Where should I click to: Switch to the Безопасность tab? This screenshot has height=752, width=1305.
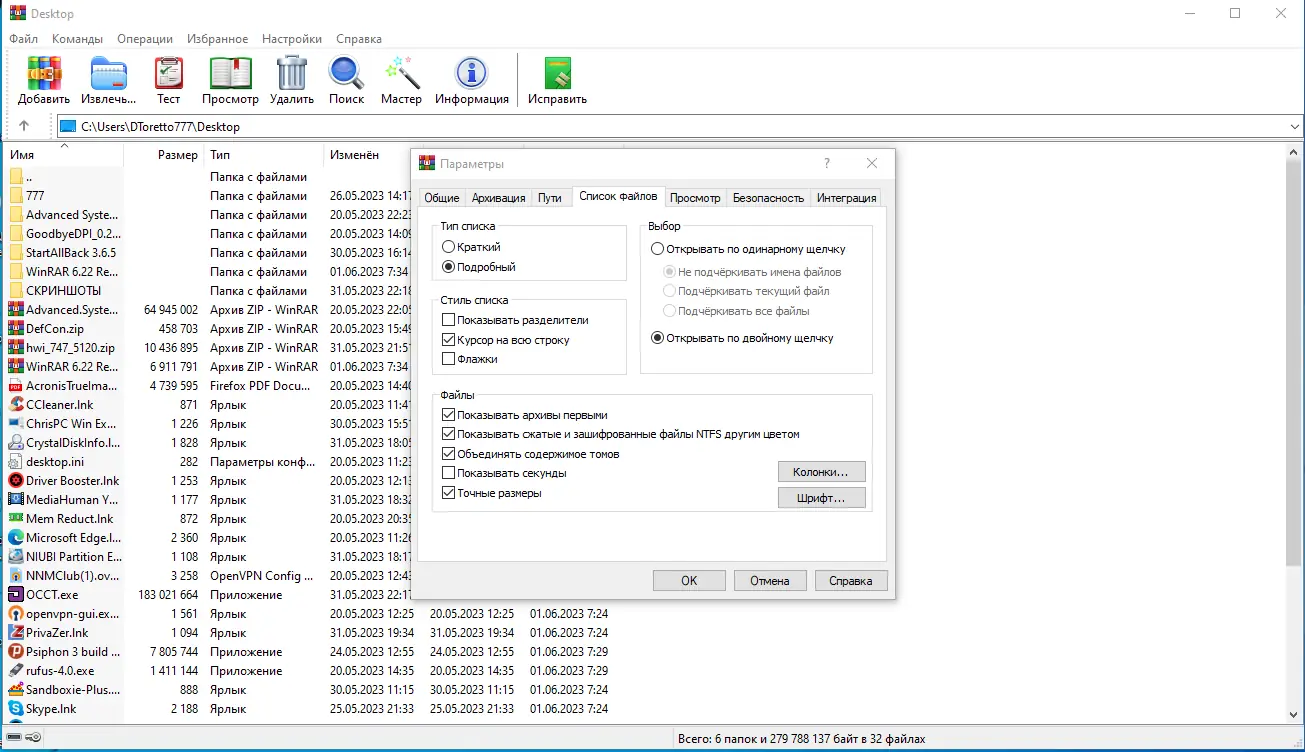tap(768, 198)
